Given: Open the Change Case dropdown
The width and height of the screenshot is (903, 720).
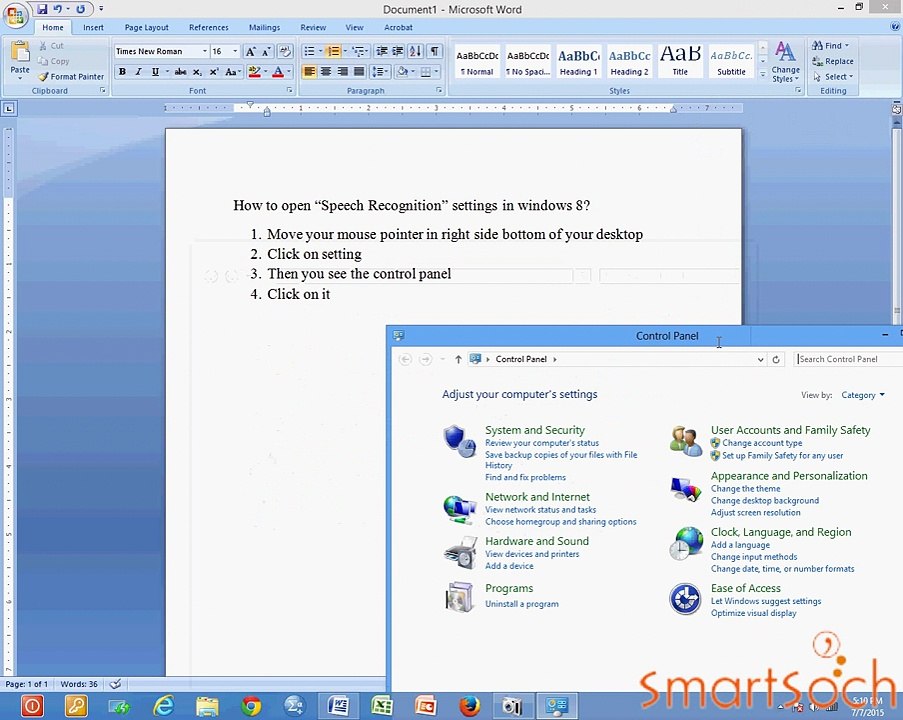Looking at the screenshot, I should (x=233, y=72).
